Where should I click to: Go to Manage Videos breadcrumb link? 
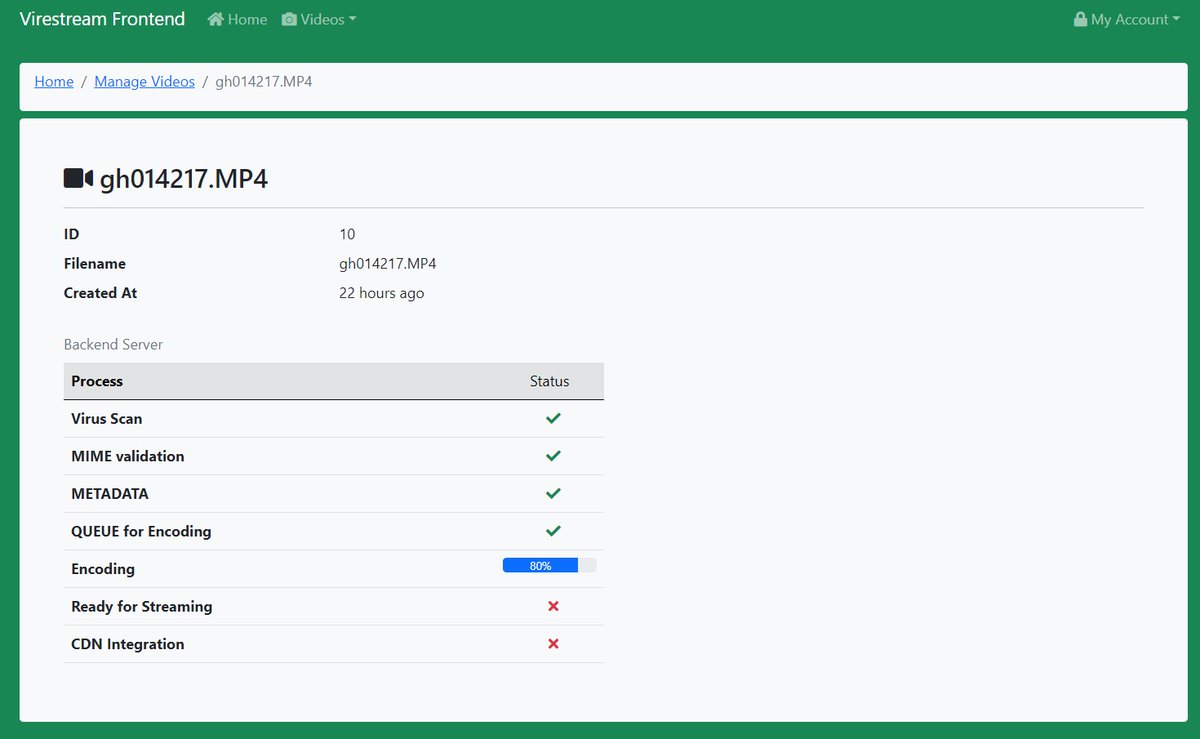point(144,82)
